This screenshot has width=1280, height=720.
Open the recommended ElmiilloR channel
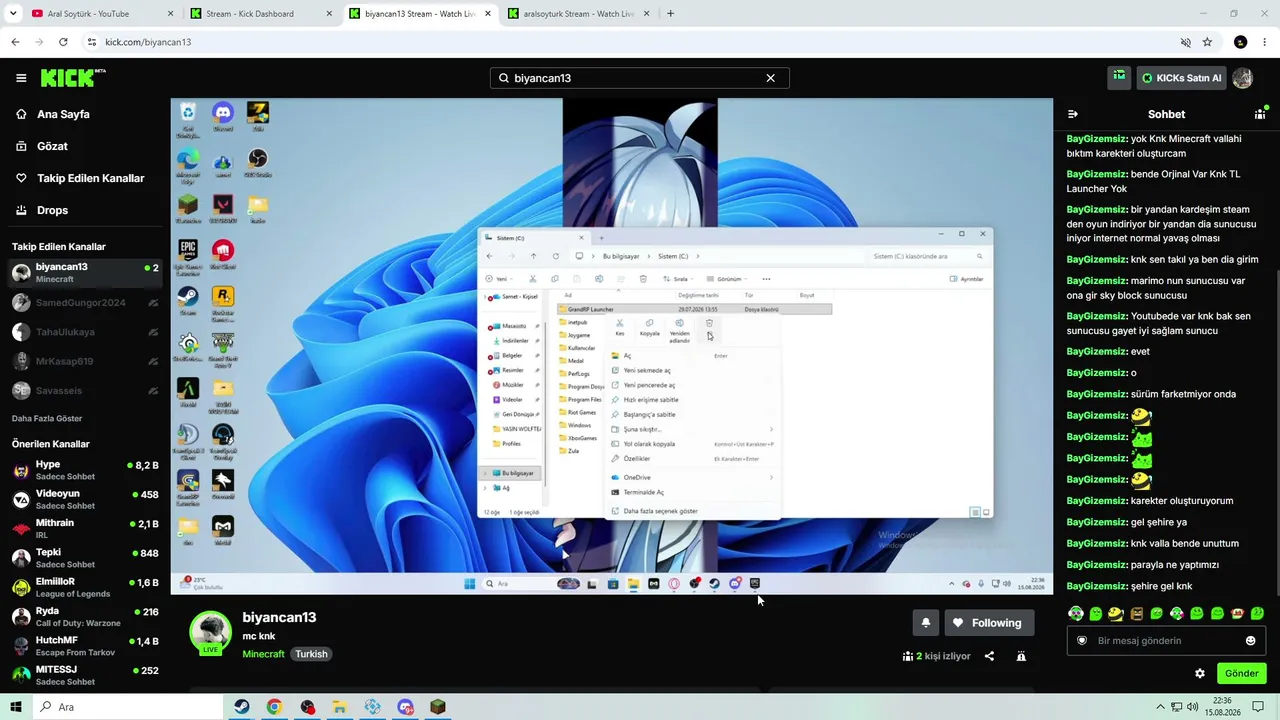(x=85, y=587)
